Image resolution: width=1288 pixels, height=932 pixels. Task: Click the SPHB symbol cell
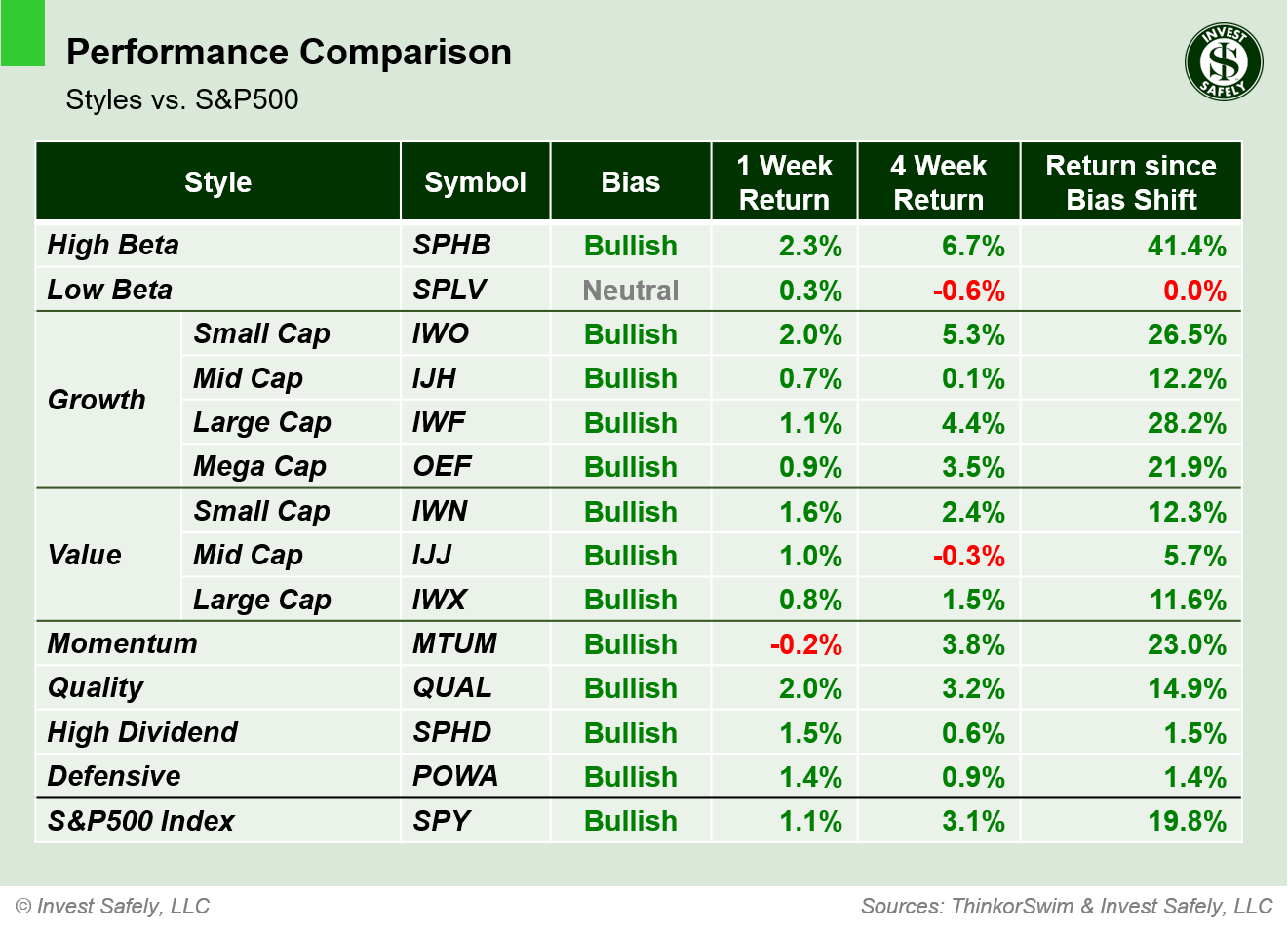[451, 245]
